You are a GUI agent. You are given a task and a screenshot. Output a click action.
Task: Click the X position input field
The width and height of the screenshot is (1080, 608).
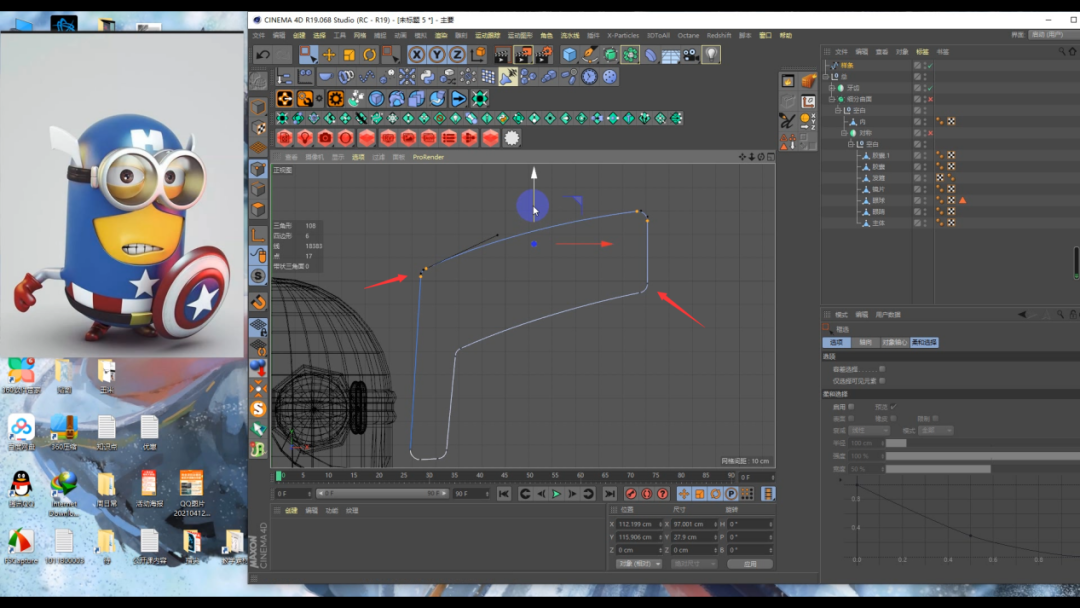coord(638,524)
